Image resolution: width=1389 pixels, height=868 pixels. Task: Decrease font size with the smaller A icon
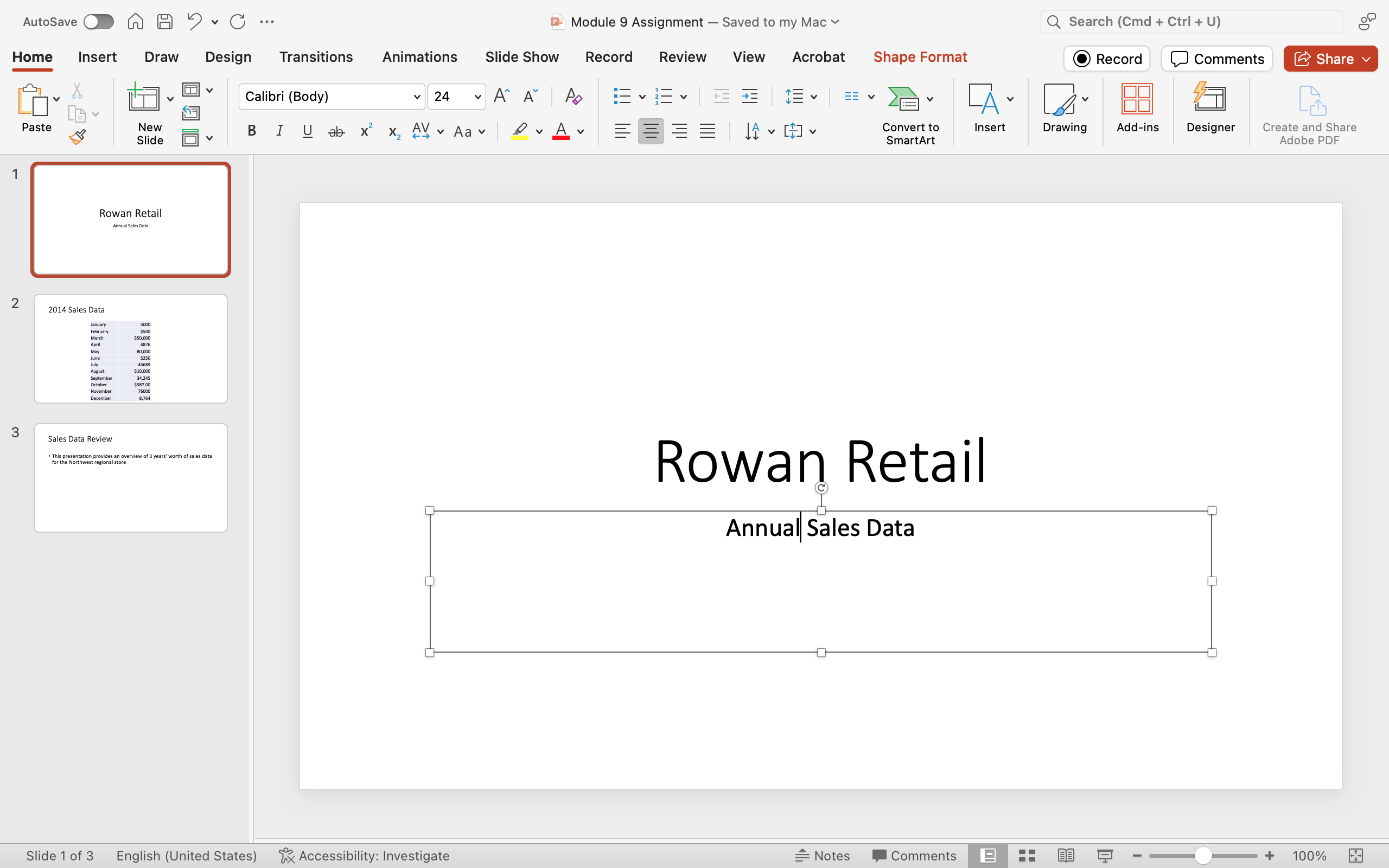click(530, 96)
